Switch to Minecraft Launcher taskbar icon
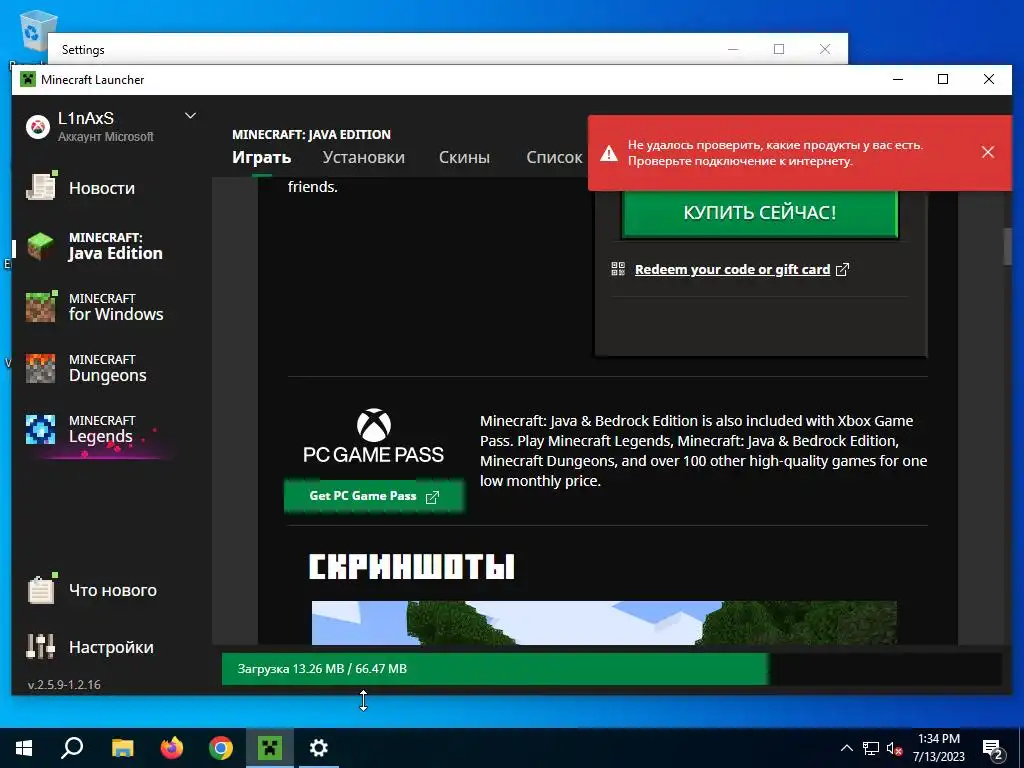Viewport: 1024px width, 768px height. coord(270,748)
